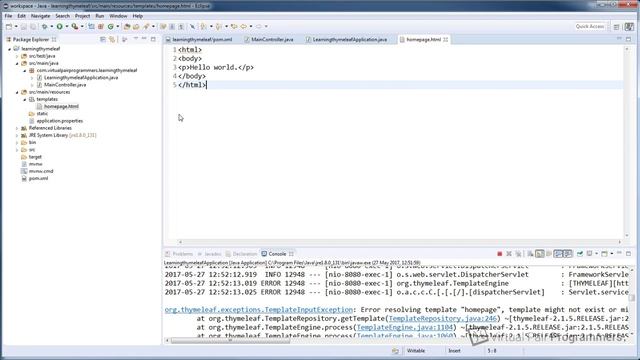This screenshot has width=640, height=360.
Task: Start the Debug launcher (bug icon)
Action: point(44,27)
